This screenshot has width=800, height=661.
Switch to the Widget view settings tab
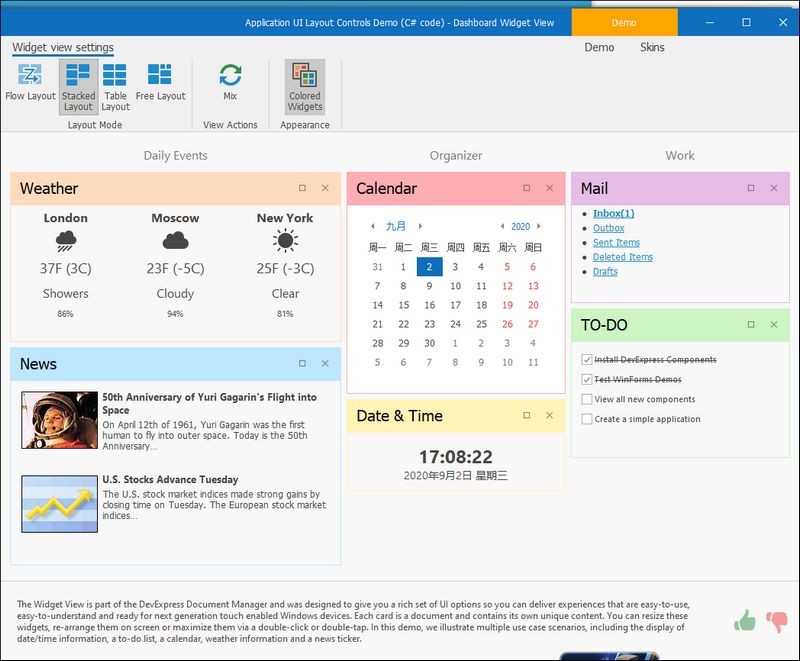[x=64, y=46]
